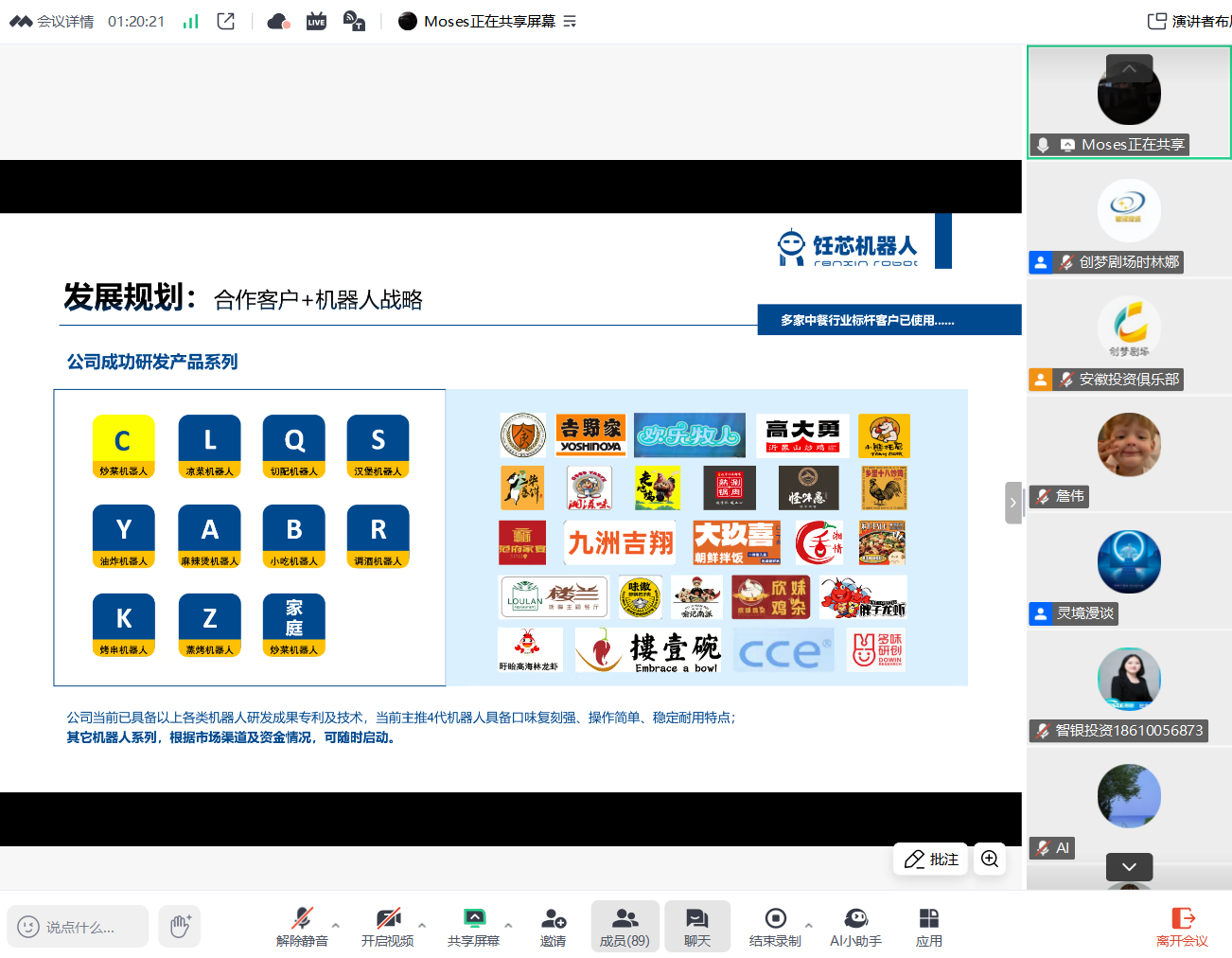Image resolution: width=1232 pixels, height=958 pixels.
Task: Check the network signal strength icon
Action: [190, 21]
